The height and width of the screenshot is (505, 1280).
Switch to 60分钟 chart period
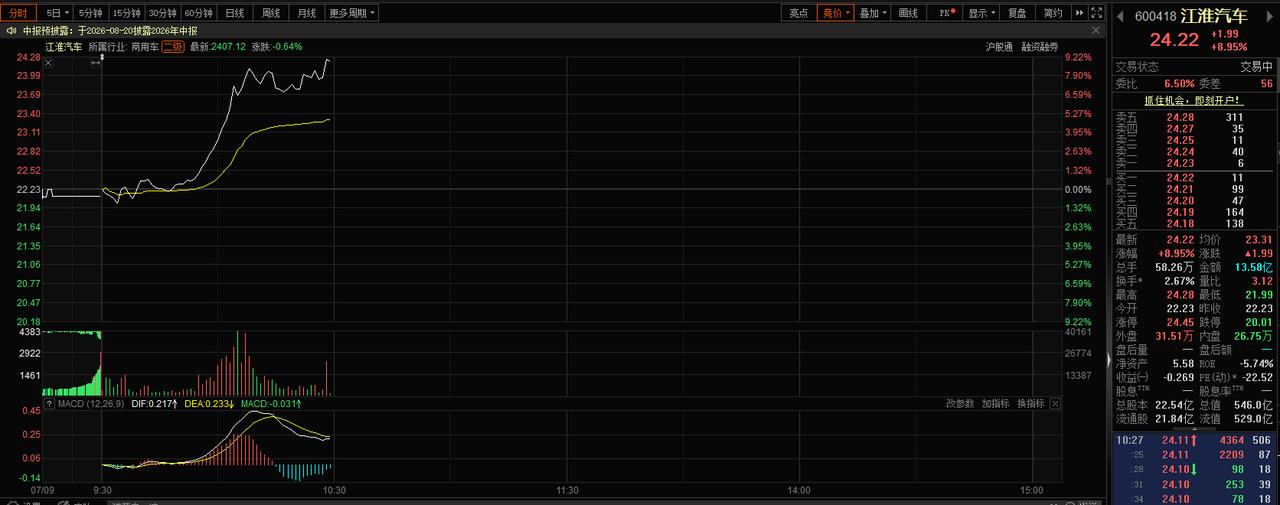198,13
